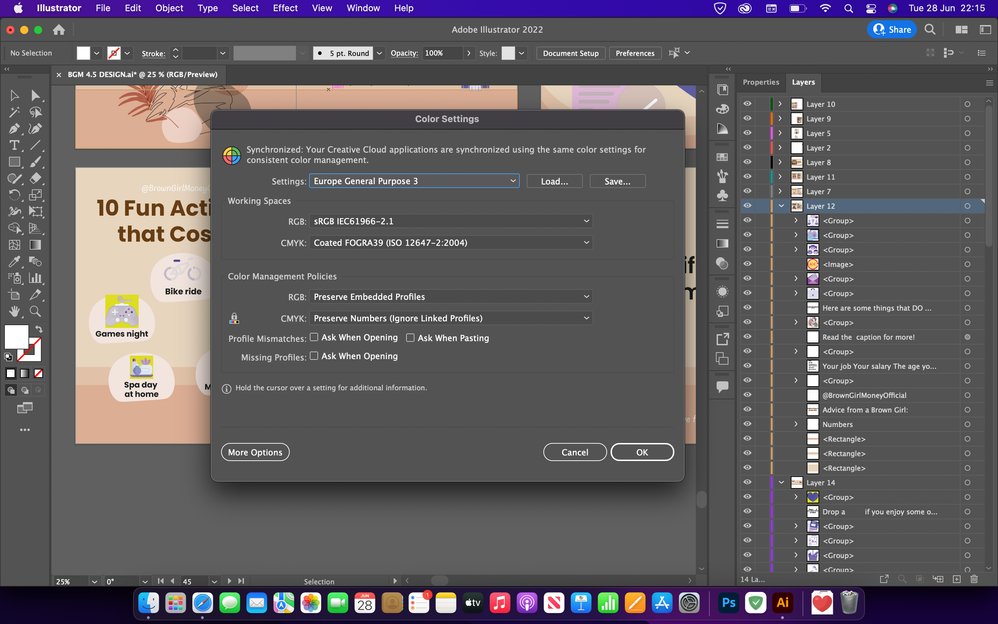Confirm color settings with OK

click(x=642, y=452)
